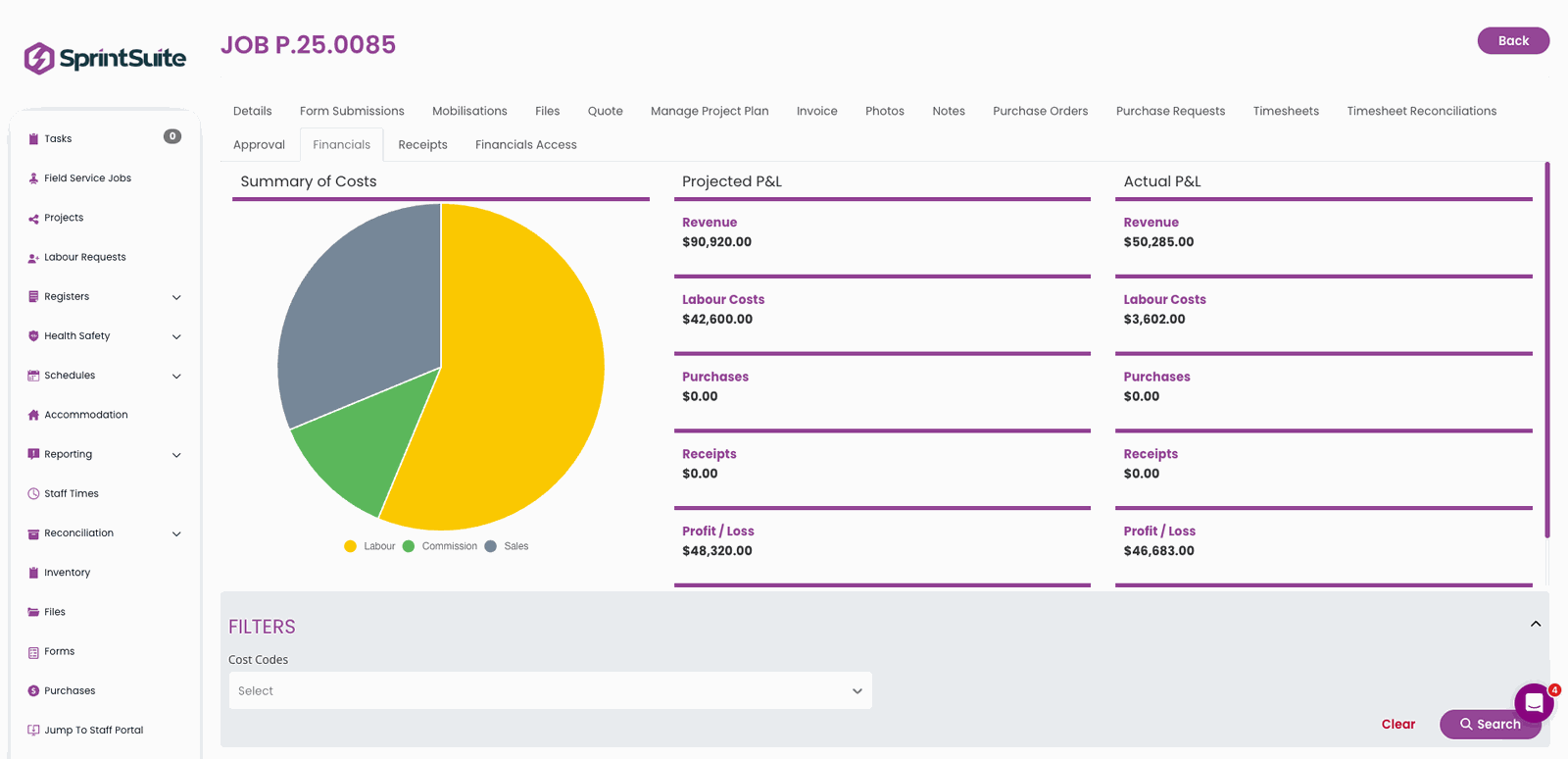
Task: Expand the Reporting submenu chevron
Action: (176, 455)
